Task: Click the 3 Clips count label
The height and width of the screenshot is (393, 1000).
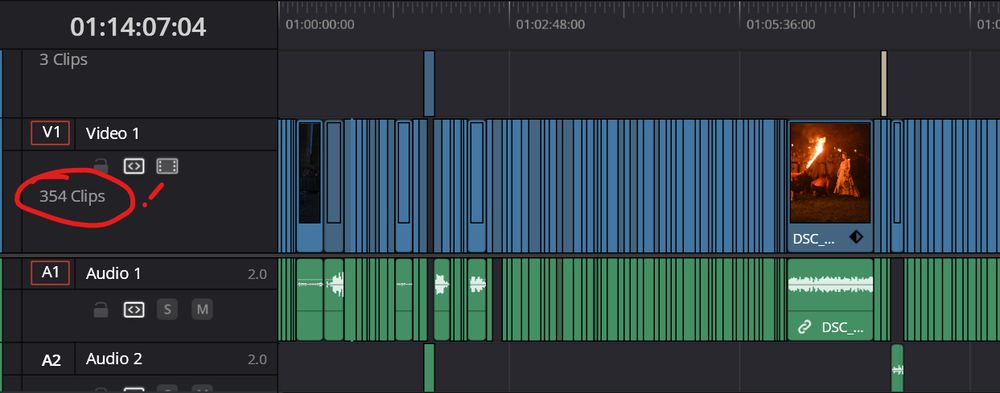Action: (63, 60)
